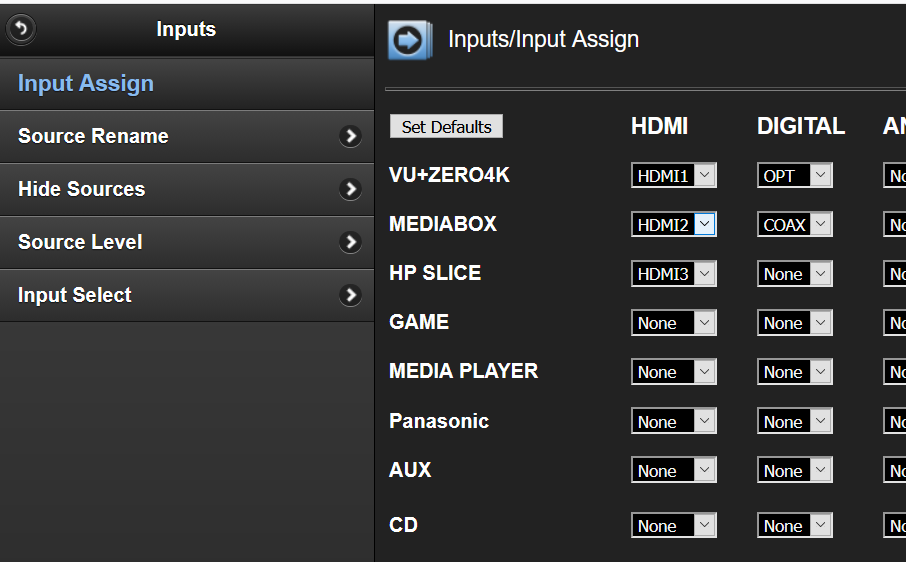906x562 pixels.
Task: Open the HDMI dropdown for Panasonic
Action: (673, 422)
